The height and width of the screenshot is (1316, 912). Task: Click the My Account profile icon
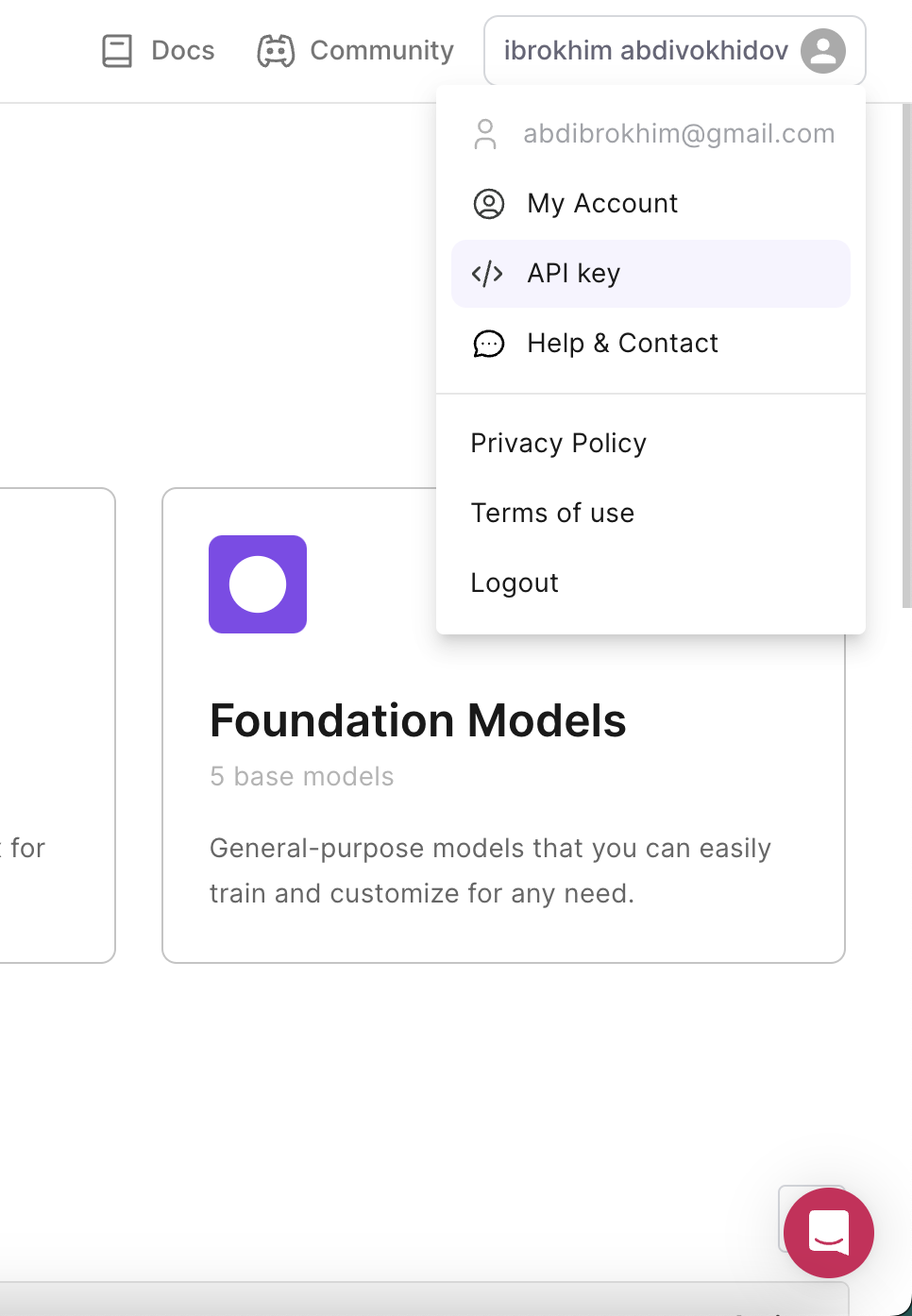pos(488,204)
